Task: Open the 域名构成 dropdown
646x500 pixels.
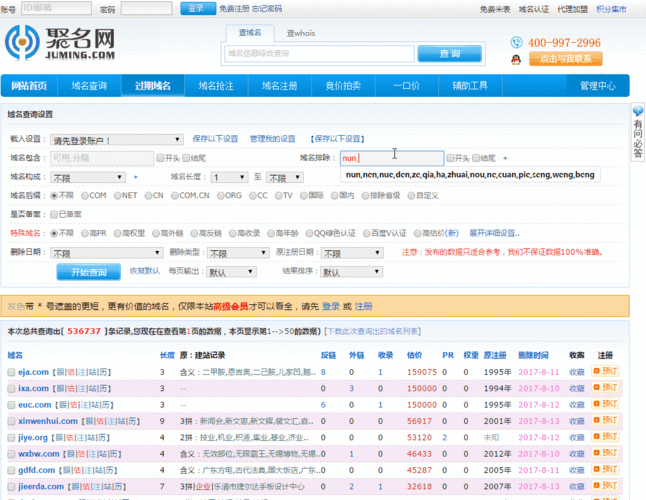Action: 88,178
